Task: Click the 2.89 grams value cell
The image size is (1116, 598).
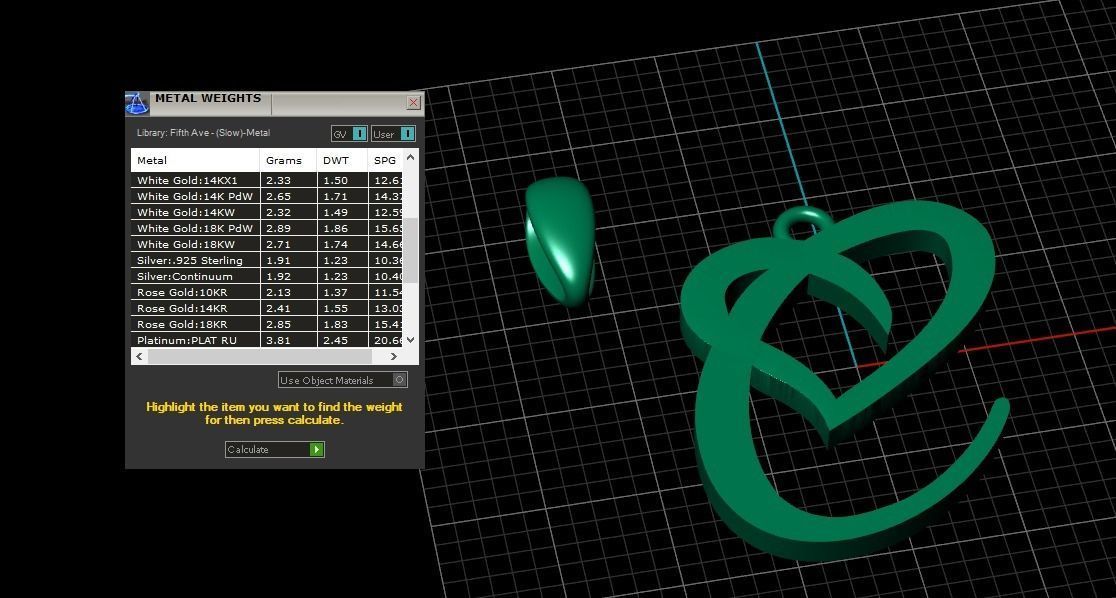Action: tap(288, 229)
